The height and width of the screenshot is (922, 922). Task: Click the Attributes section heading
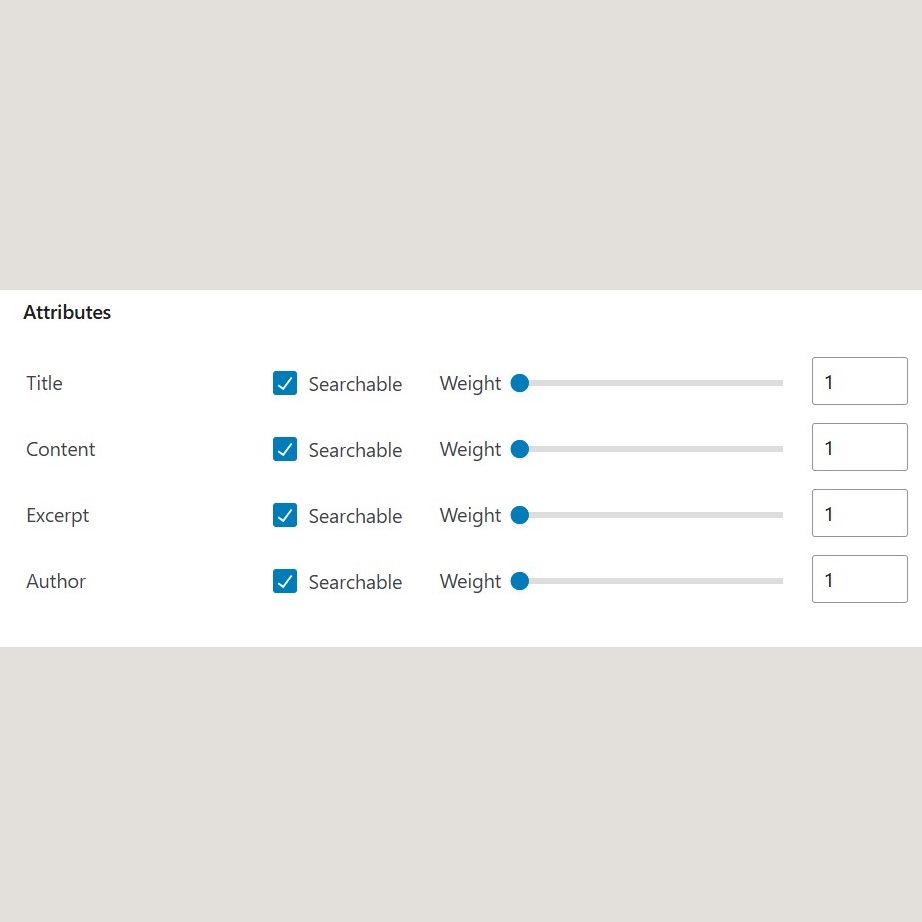(67, 312)
